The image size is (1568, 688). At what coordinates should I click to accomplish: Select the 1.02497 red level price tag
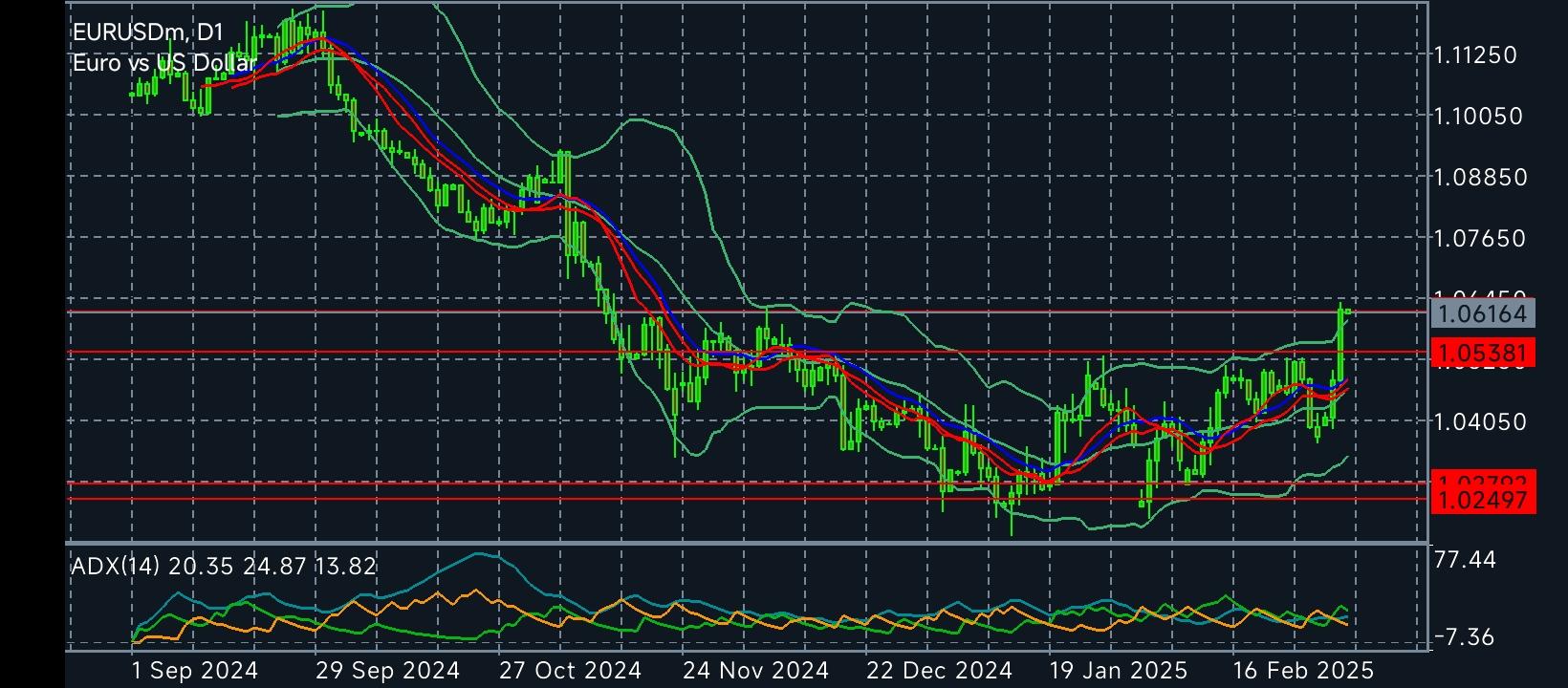1482,499
